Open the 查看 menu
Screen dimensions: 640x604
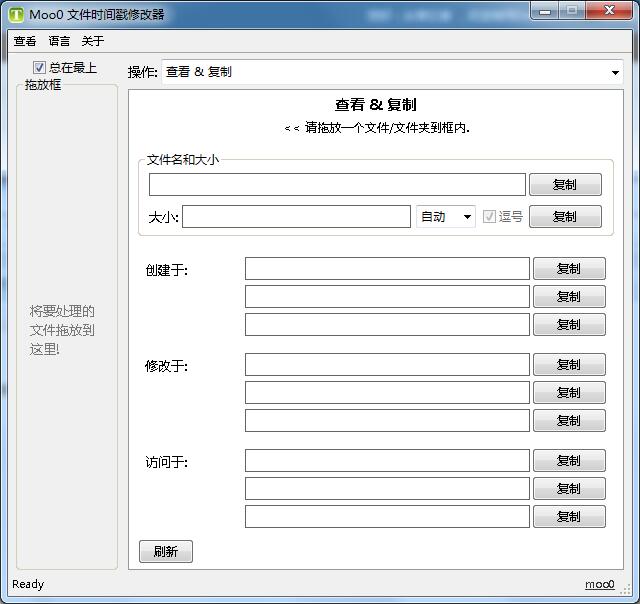click(25, 41)
